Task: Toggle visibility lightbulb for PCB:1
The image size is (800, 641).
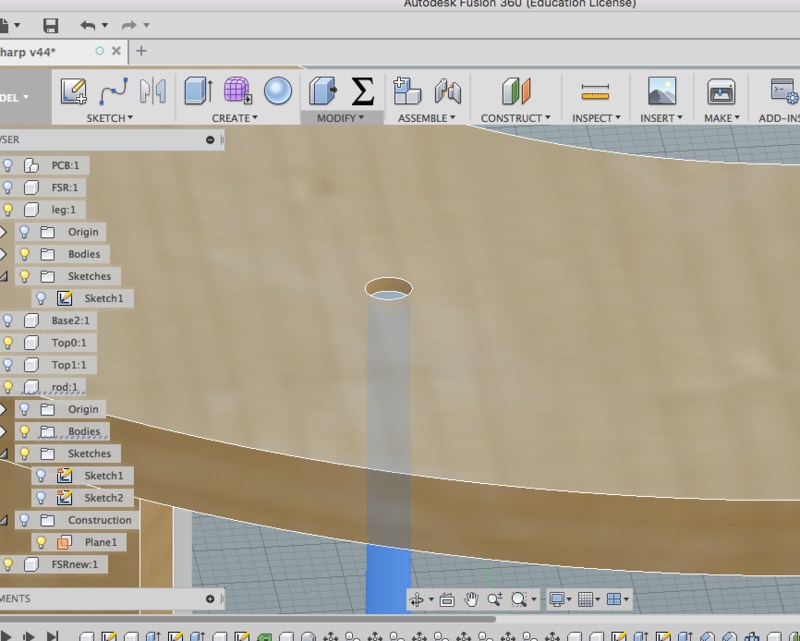Action: click(9, 165)
